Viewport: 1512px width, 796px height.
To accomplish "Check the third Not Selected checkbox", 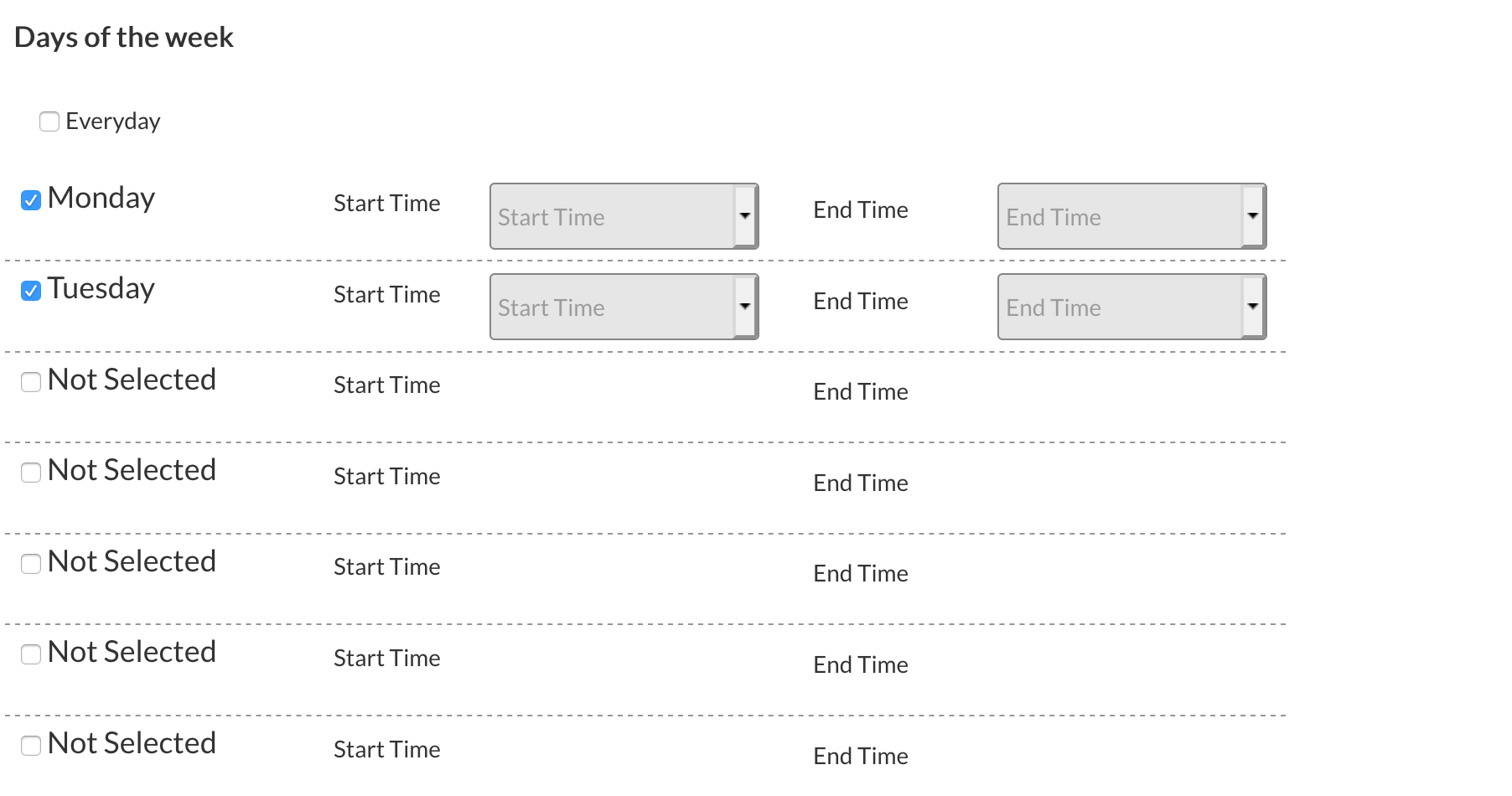I will 30,563.
